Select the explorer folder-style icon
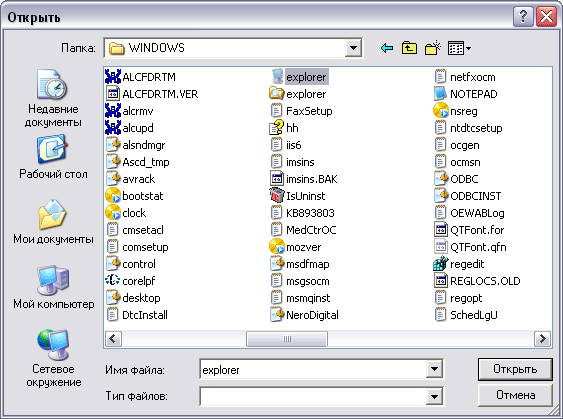The height and width of the screenshot is (419, 563). pyautogui.click(x=298, y=94)
